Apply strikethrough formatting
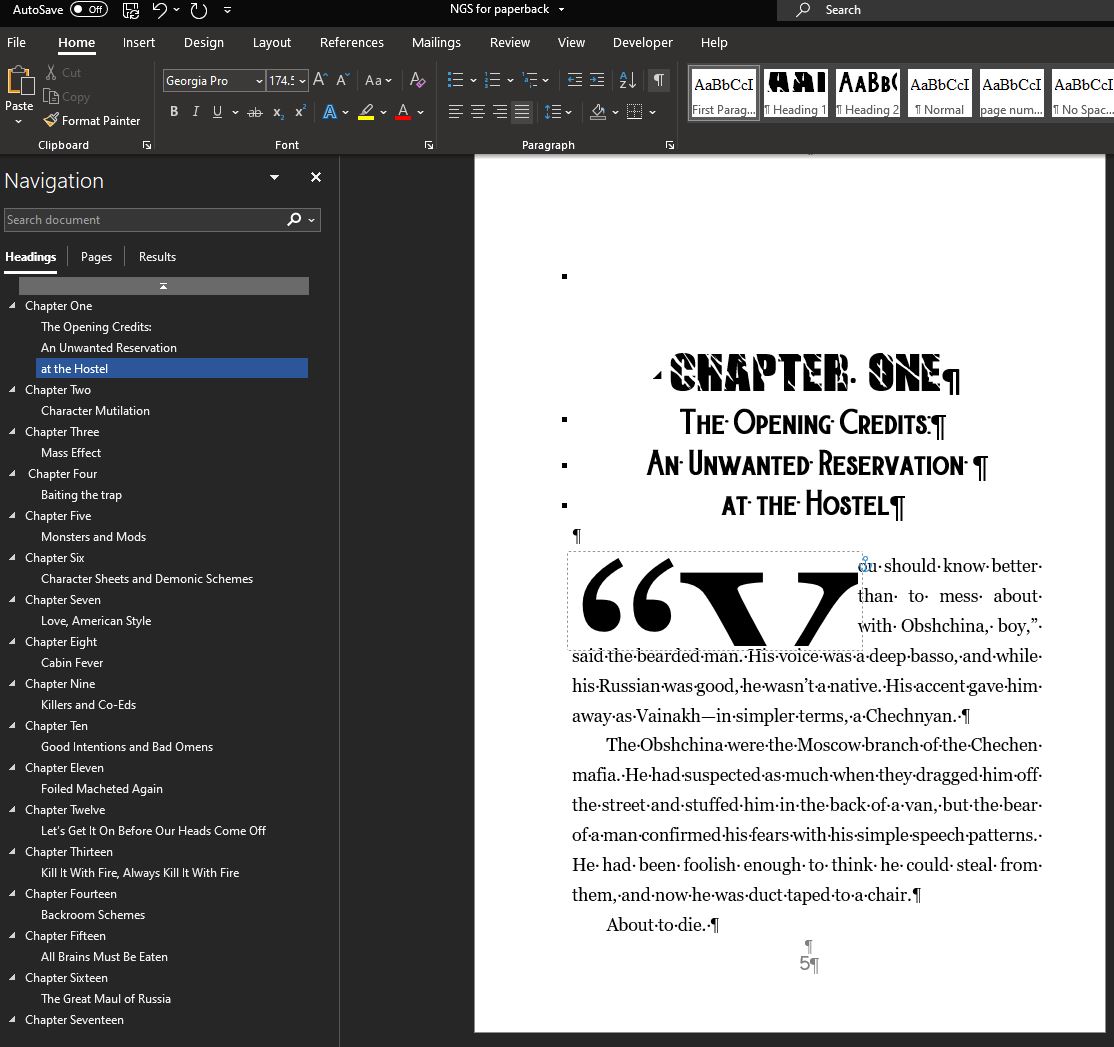The width and height of the screenshot is (1114, 1047). click(255, 112)
